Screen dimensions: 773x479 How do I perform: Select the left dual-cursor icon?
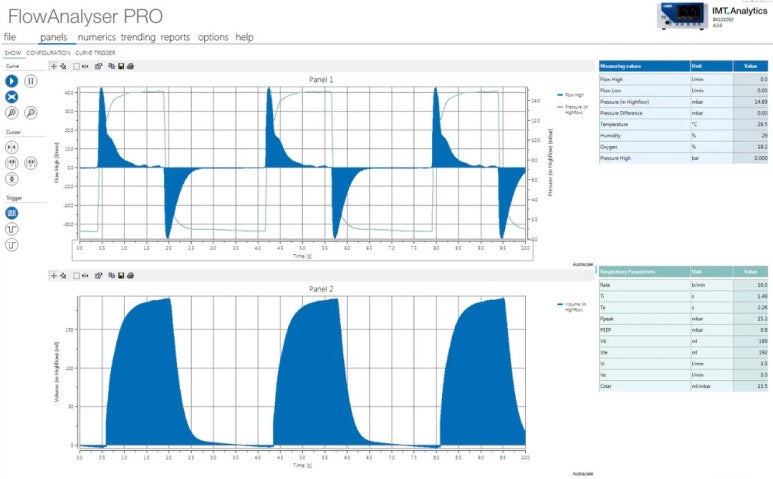click(12, 163)
